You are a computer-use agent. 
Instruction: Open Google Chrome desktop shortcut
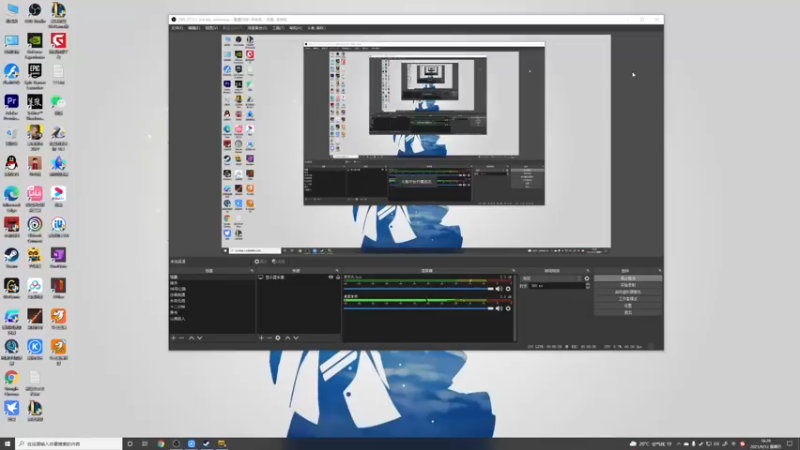[x=11, y=381]
